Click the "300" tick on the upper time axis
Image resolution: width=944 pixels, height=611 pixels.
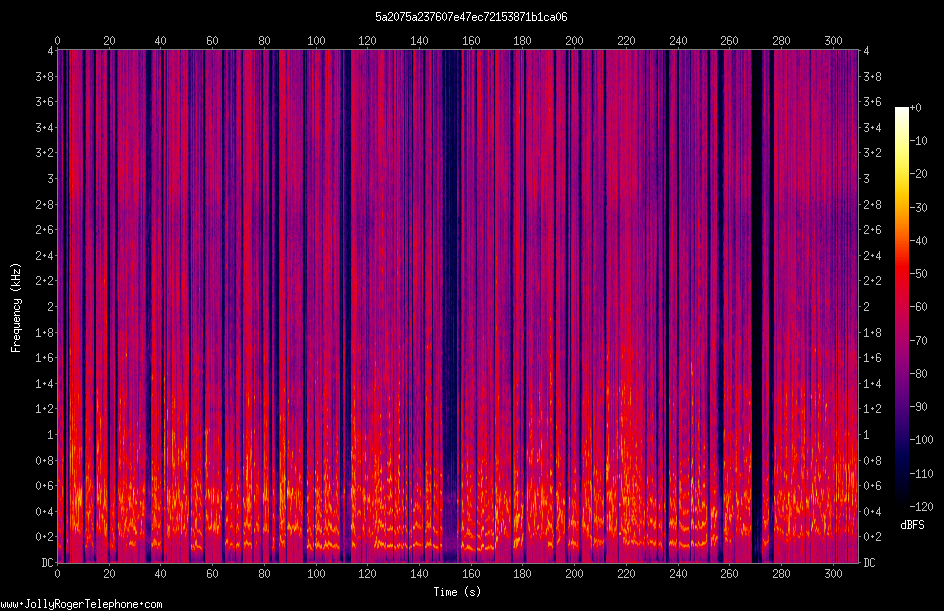point(833,40)
